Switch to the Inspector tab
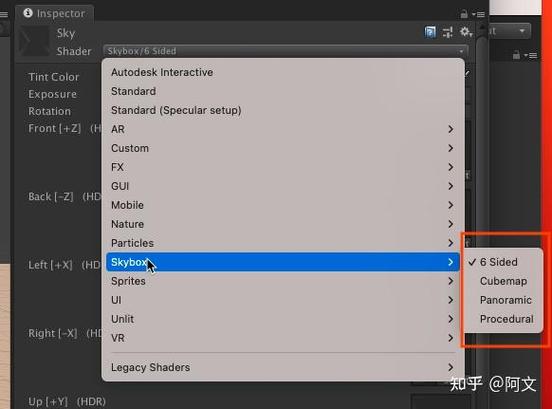Viewport: 552px width, 409px height. click(x=55, y=13)
